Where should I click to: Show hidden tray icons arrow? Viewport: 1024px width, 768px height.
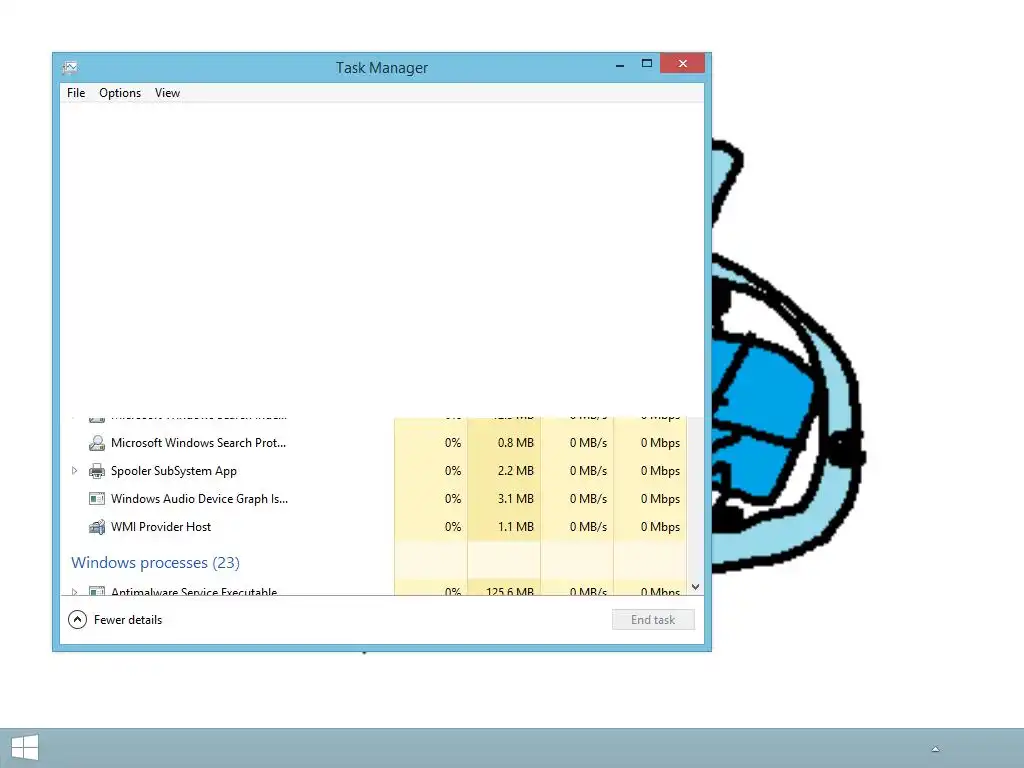pos(935,749)
